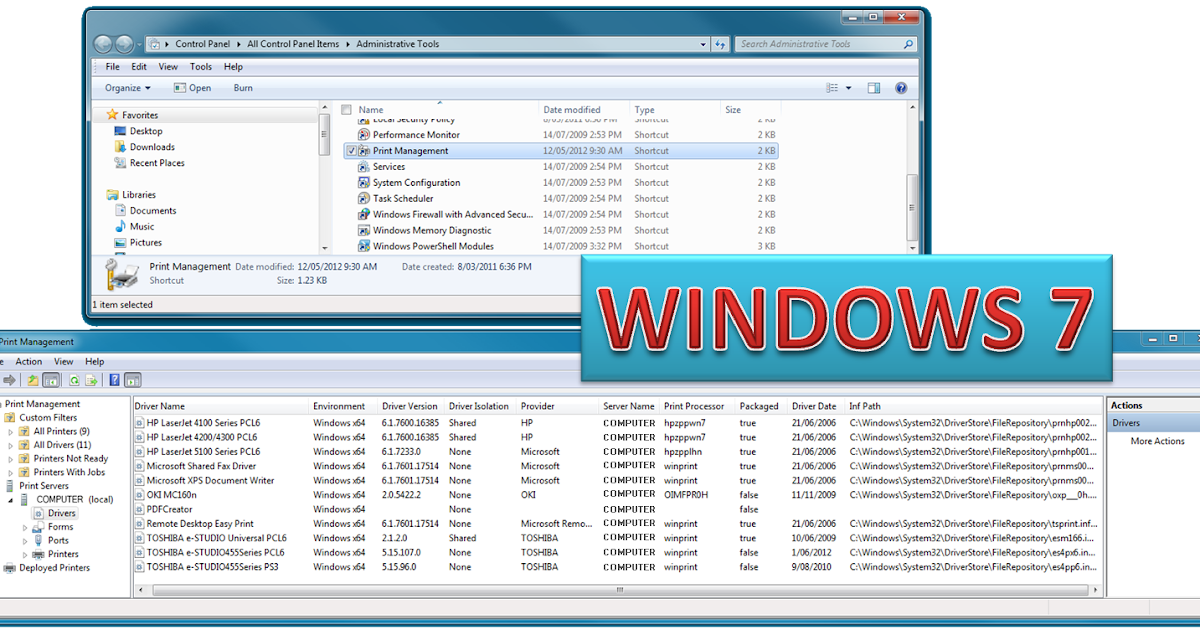
Task: Click the Services shortcut icon
Action: [365, 166]
